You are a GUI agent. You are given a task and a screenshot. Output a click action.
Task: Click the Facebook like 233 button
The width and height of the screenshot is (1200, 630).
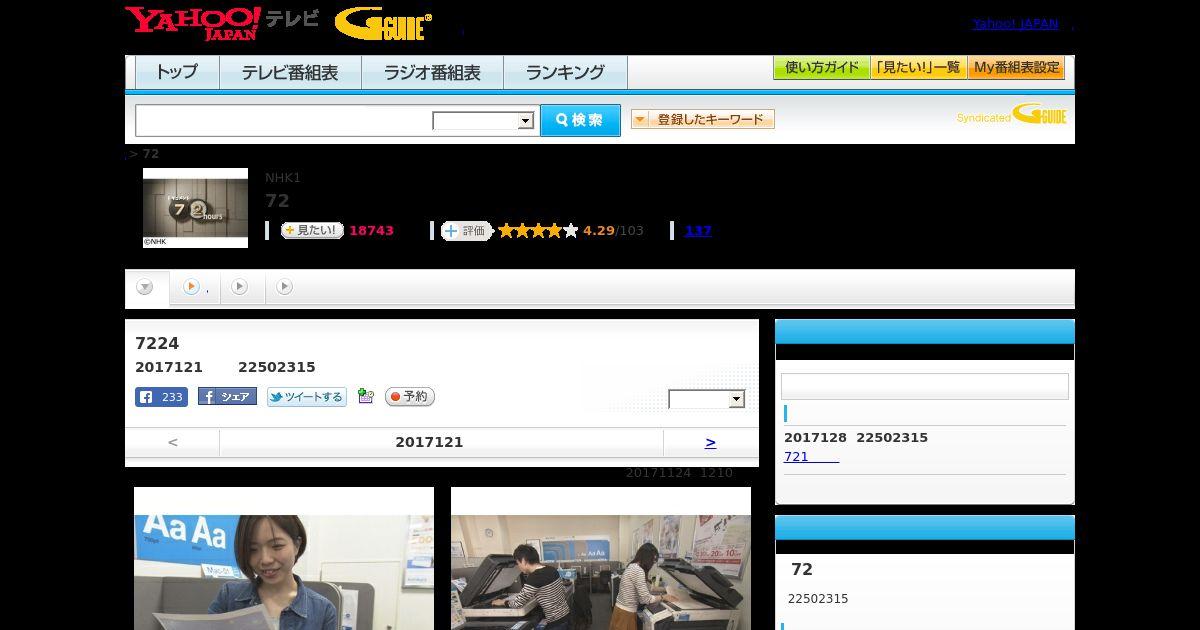tap(161, 397)
